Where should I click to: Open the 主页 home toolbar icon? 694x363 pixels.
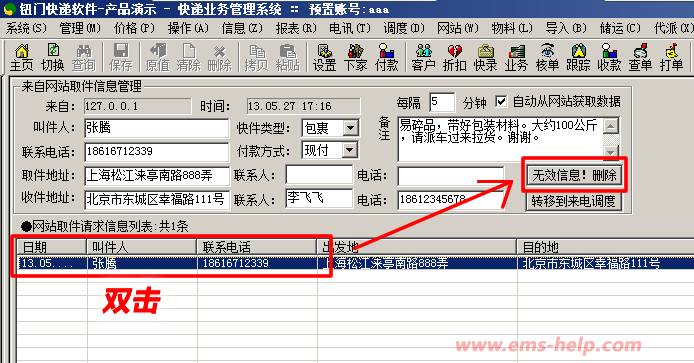click(x=21, y=58)
